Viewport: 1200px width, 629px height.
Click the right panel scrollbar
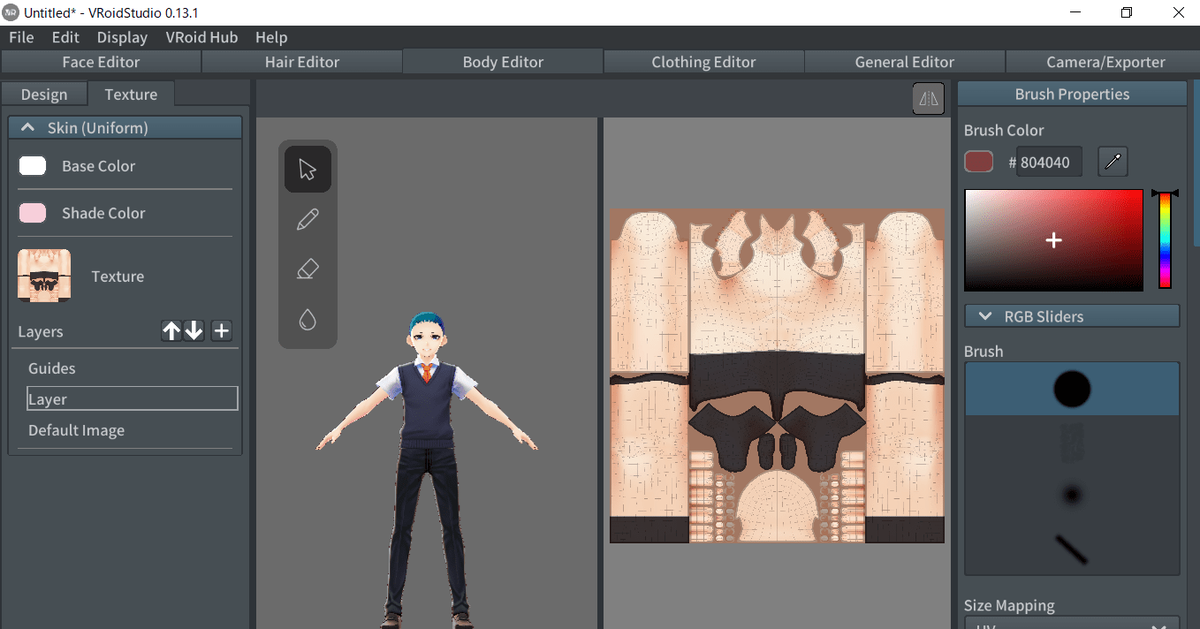coord(1196,165)
